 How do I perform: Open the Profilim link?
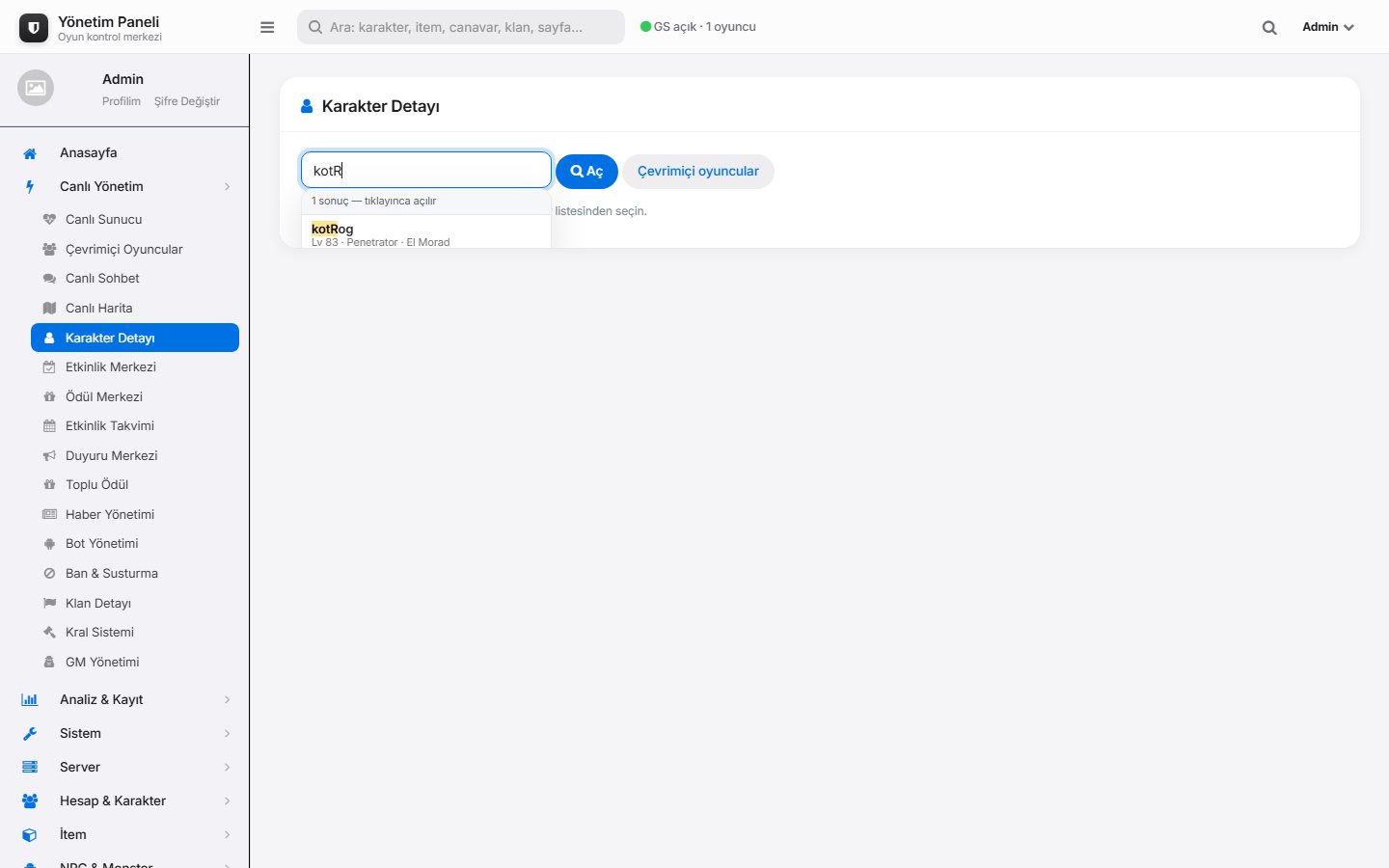[x=122, y=101]
